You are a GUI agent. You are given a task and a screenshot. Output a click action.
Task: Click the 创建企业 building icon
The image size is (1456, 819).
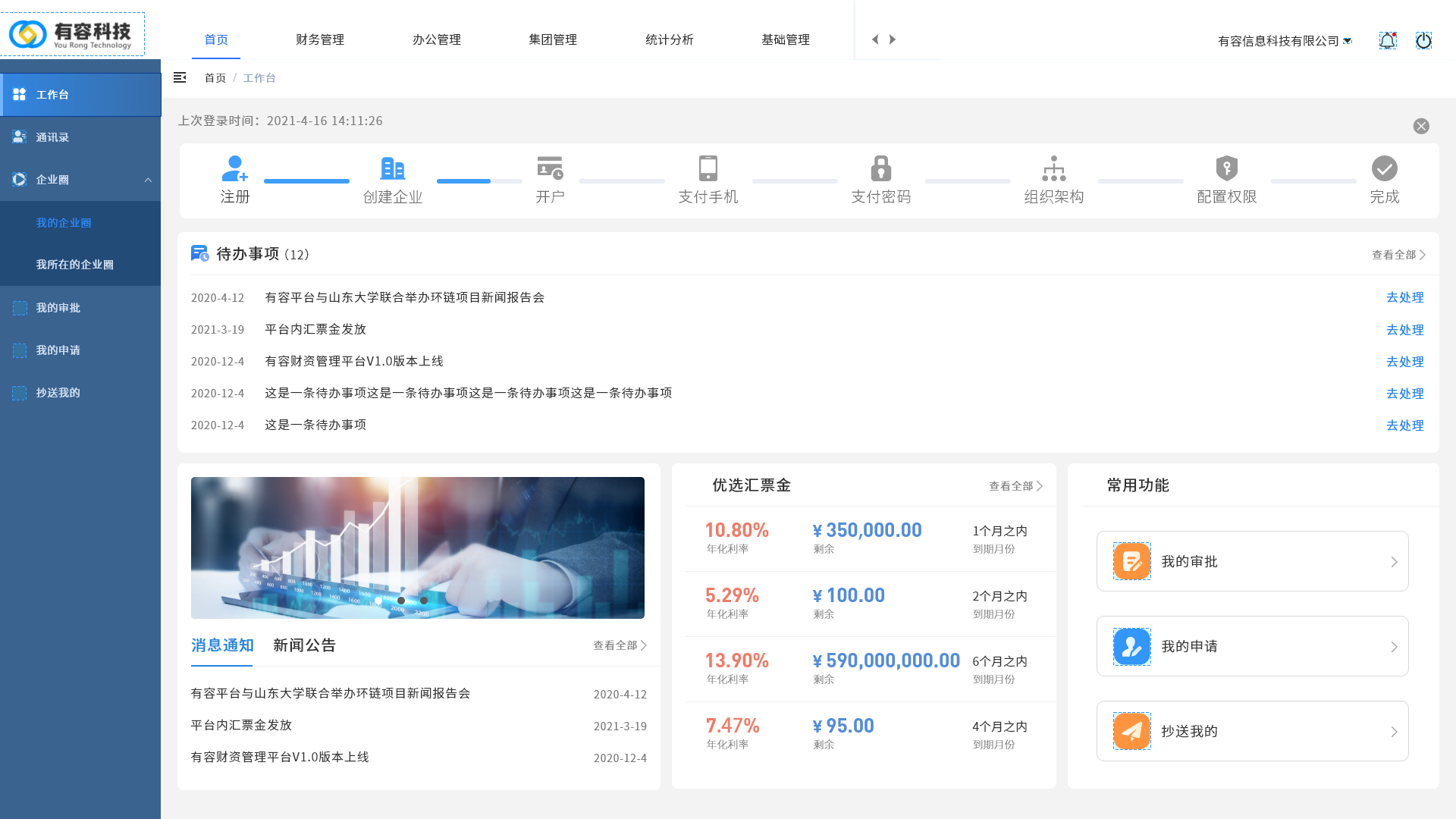[x=393, y=168]
